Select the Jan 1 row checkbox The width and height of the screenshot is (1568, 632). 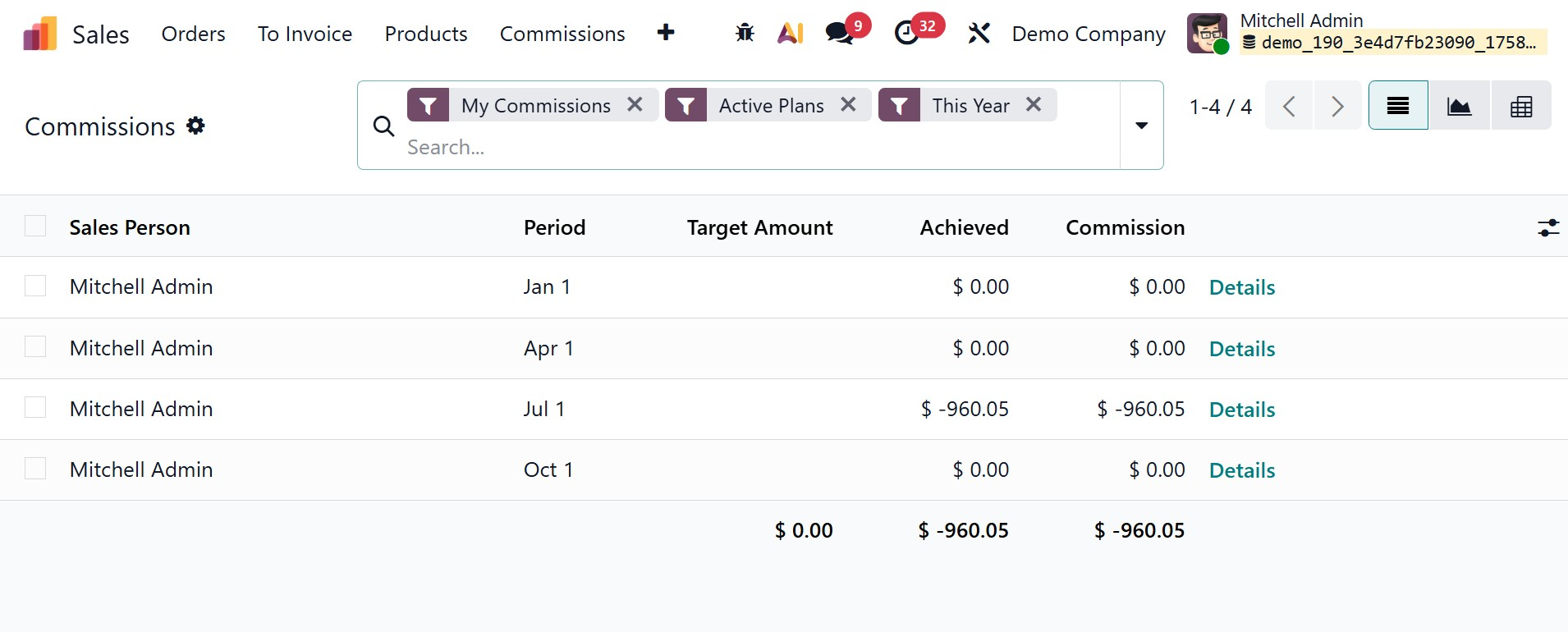35,286
